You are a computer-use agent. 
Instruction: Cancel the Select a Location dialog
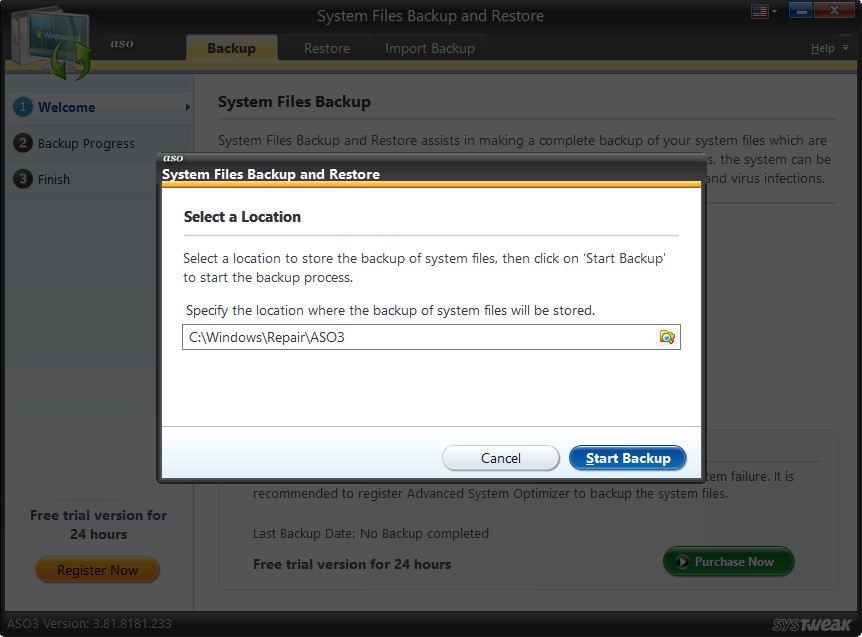point(500,458)
